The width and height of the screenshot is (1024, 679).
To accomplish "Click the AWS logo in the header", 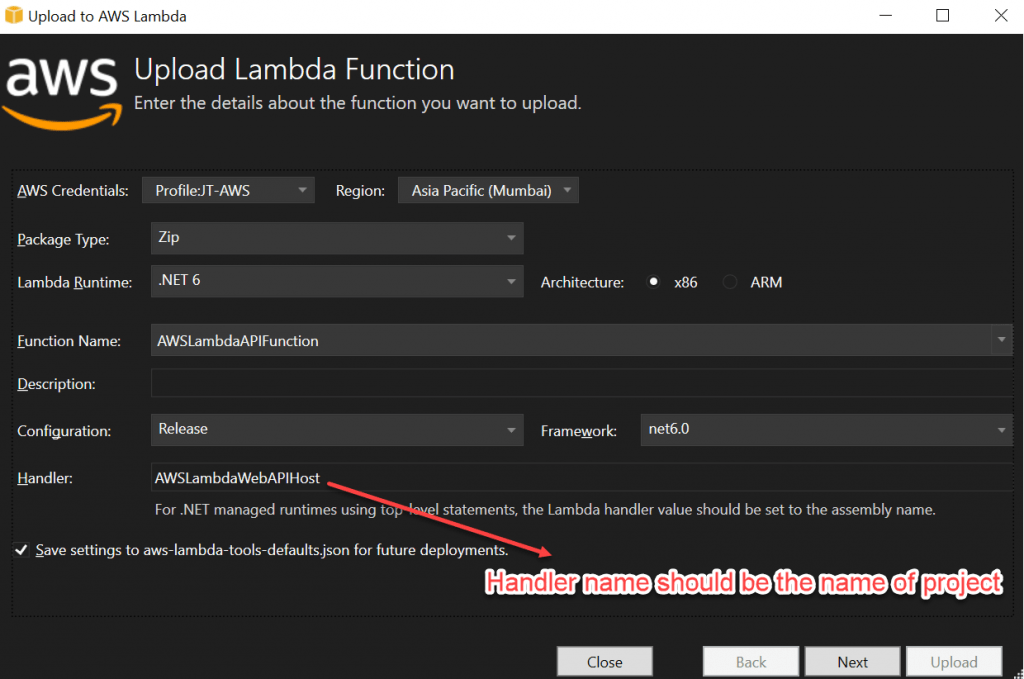I will [63, 93].
